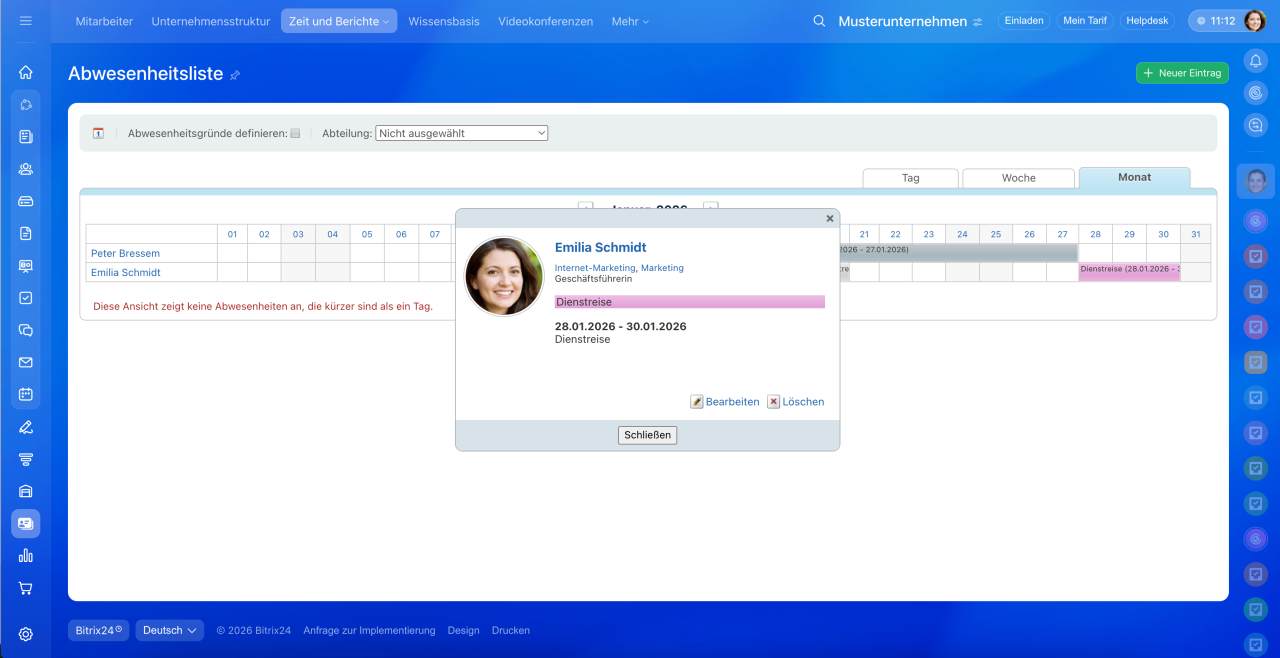Expand the Mehr menu in top navigation
This screenshot has width=1280, height=658.
pyautogui.click(x=630, y=21)
